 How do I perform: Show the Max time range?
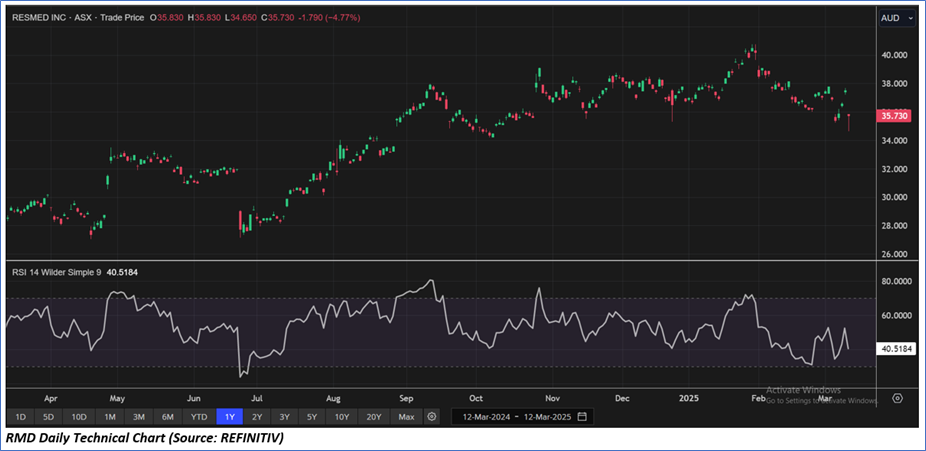[x=405, y=416]
